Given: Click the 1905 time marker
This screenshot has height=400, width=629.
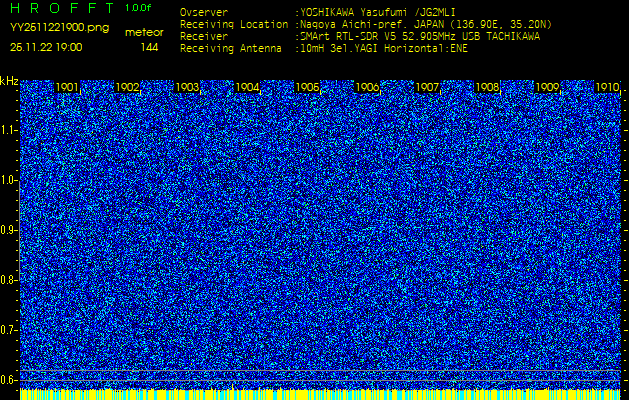Looking at the screenshot, I should (x=307, y=87).
